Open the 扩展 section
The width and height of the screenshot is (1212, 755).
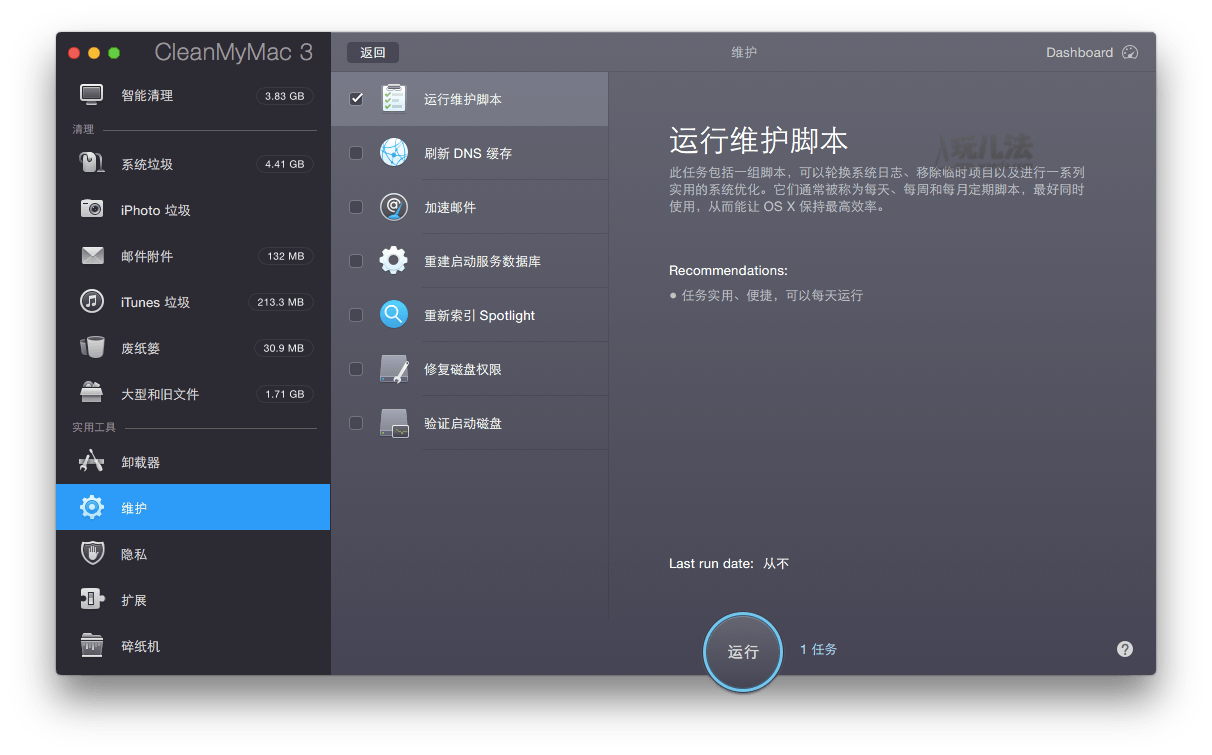193,599
